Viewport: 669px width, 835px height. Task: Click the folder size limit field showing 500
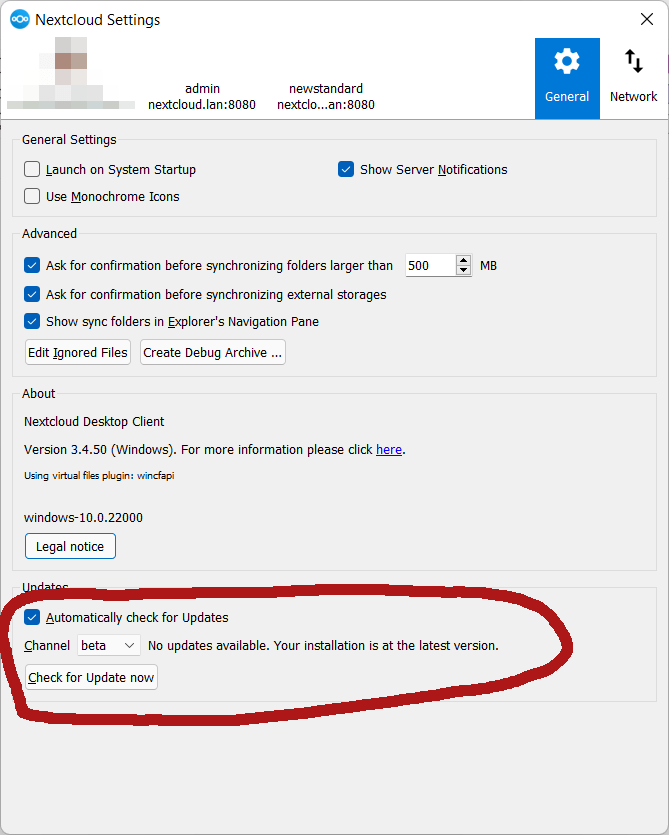(430, 265)
